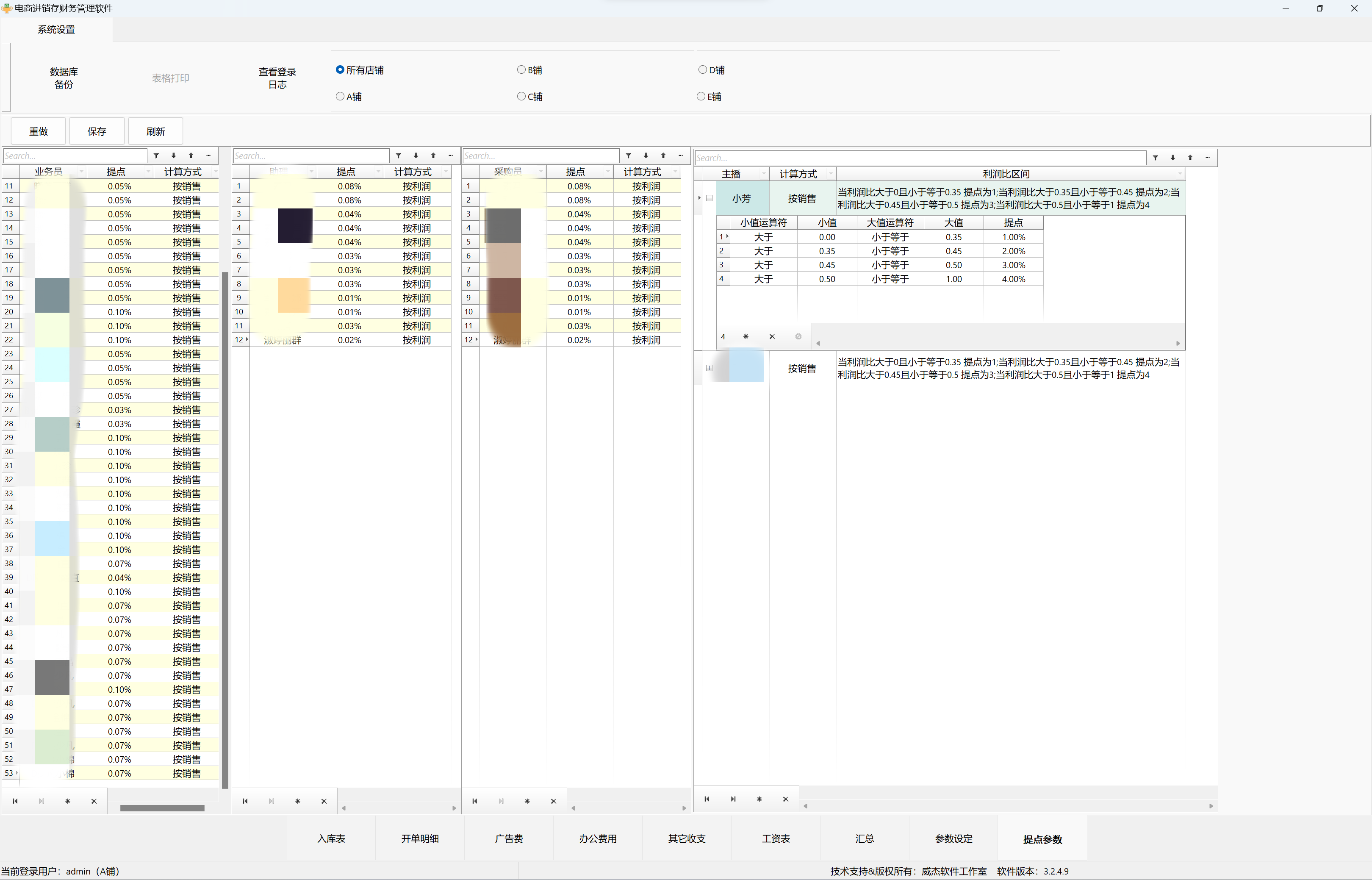Select A铺 radio button
This screenshot has height=880, width=1372.
click(349, 97)
